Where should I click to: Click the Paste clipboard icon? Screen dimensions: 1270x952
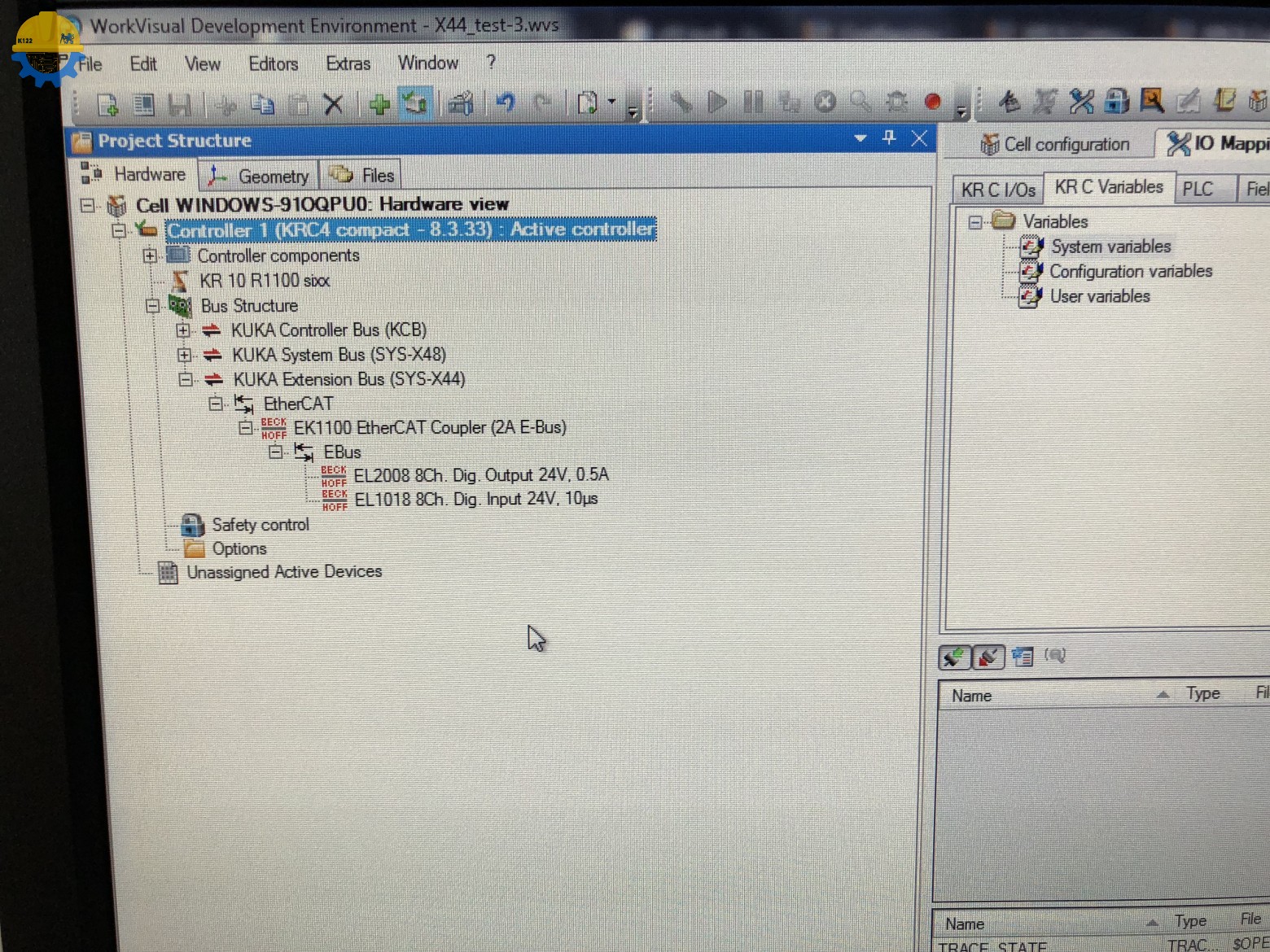[299, 104]
